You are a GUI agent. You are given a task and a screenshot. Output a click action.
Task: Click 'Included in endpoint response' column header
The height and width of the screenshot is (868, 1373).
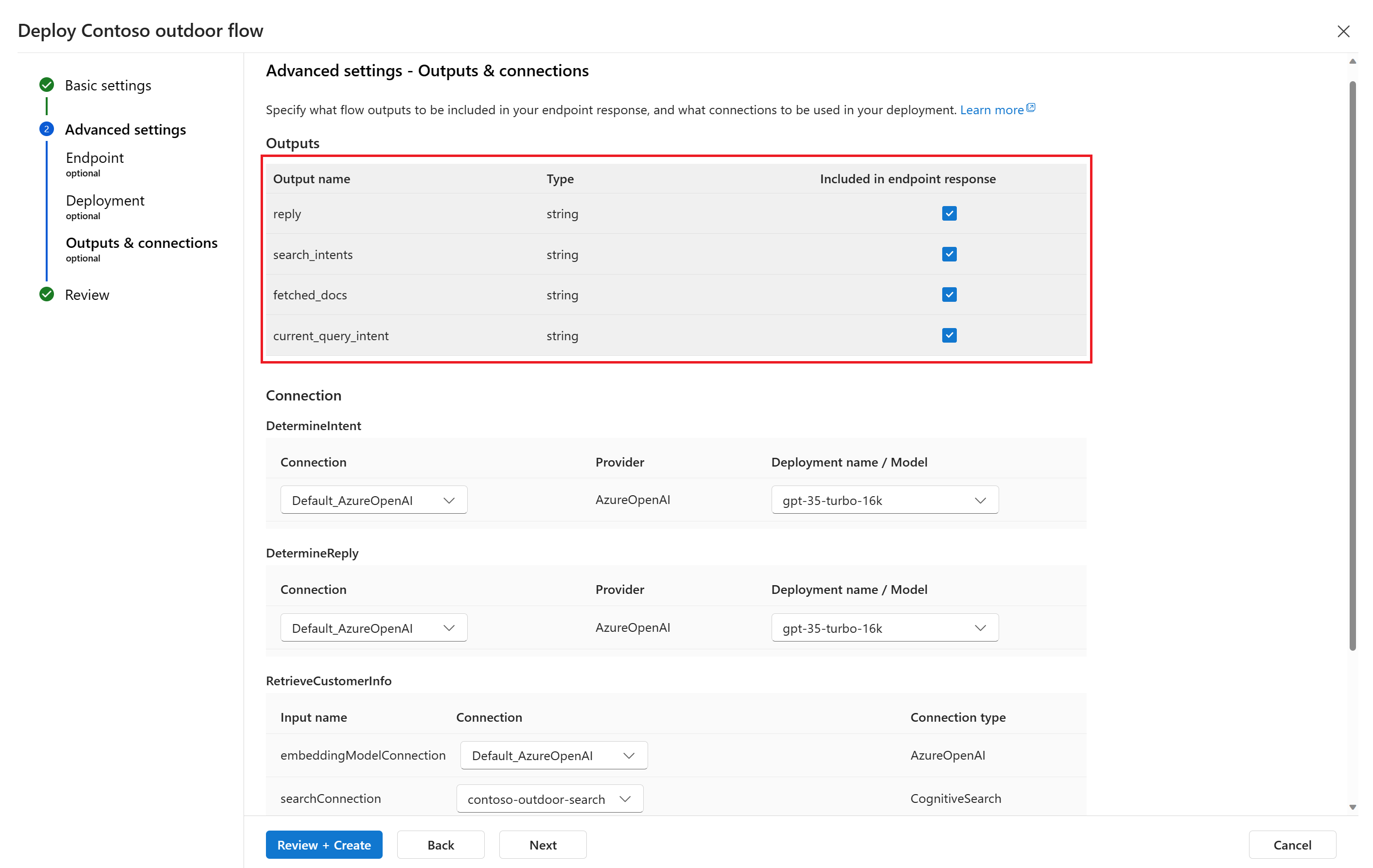point(908,179)
